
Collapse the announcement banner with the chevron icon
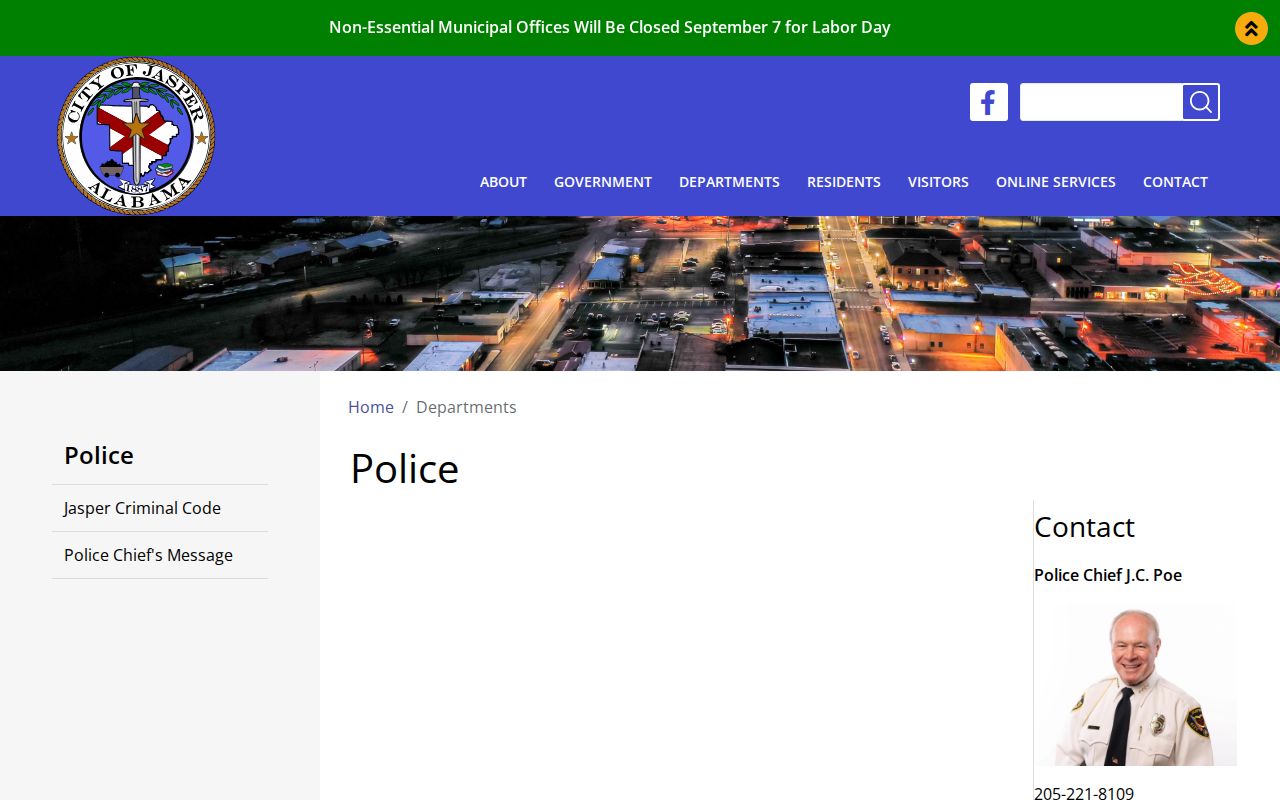point(1251,28)
